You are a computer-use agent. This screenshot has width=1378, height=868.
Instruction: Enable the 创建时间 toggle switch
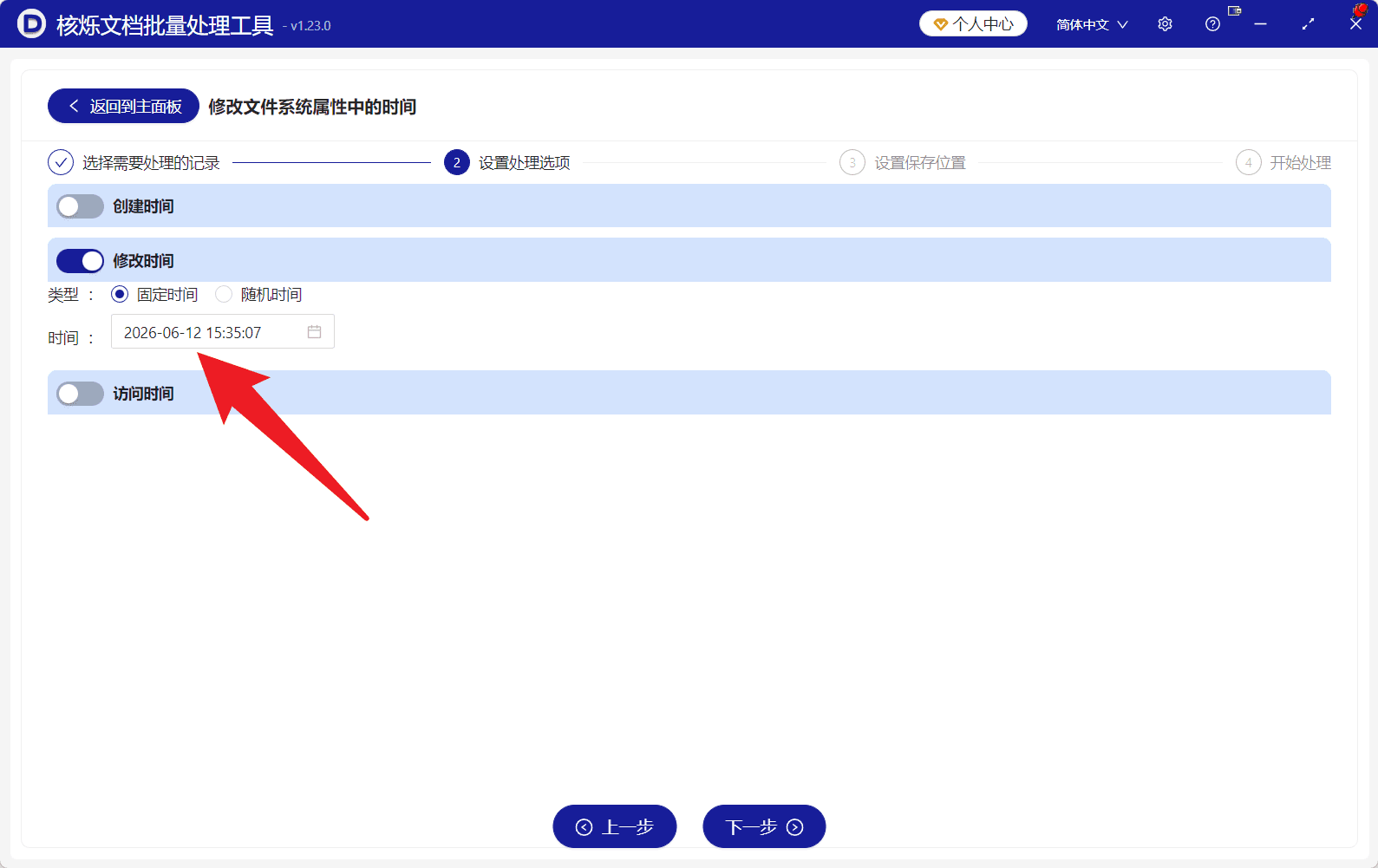(x=80, y=206)
